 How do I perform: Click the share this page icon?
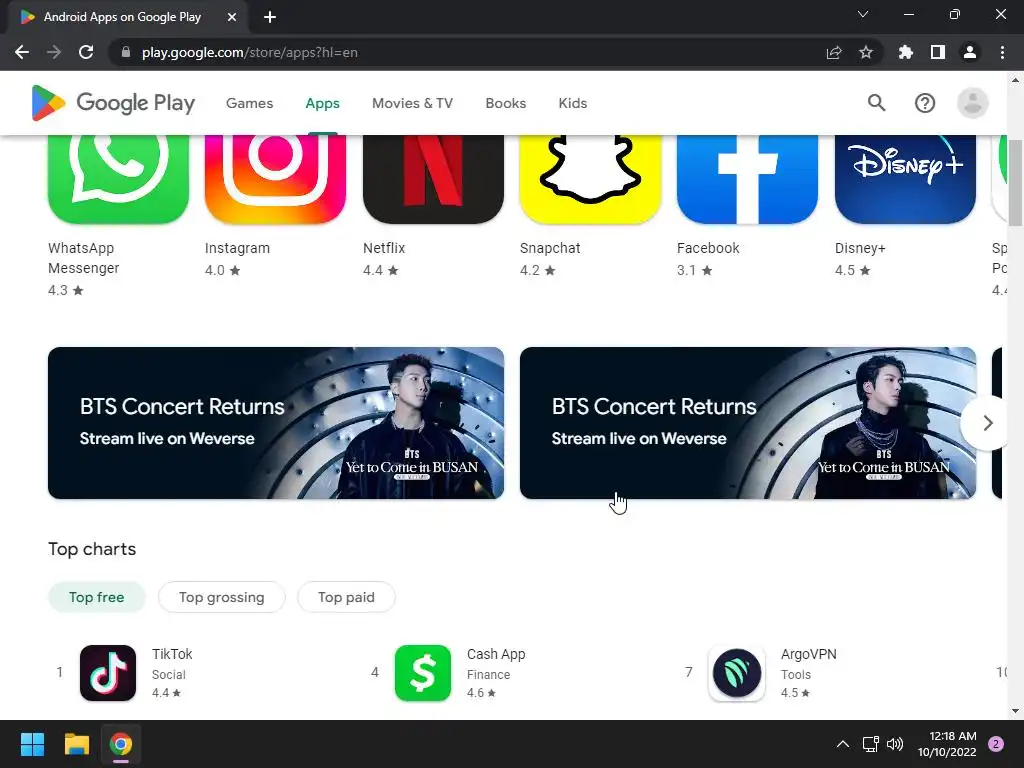834,52
